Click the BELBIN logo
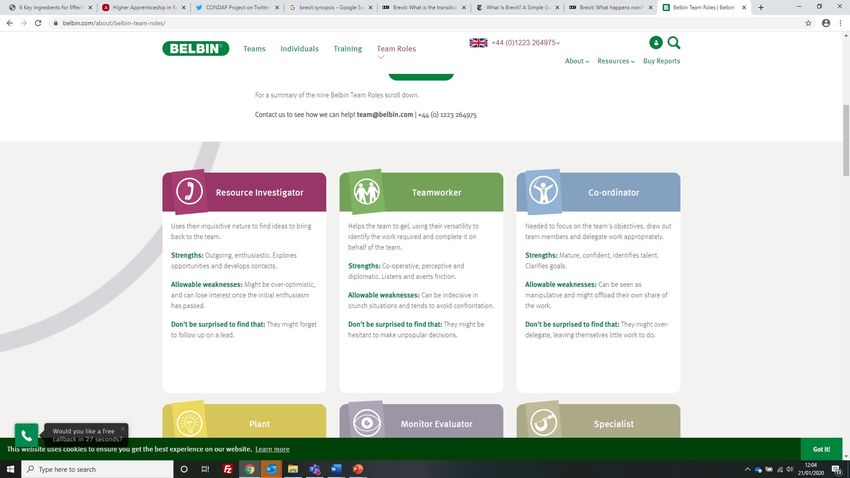This screenshot has width=850, height=478. point(196,48)
